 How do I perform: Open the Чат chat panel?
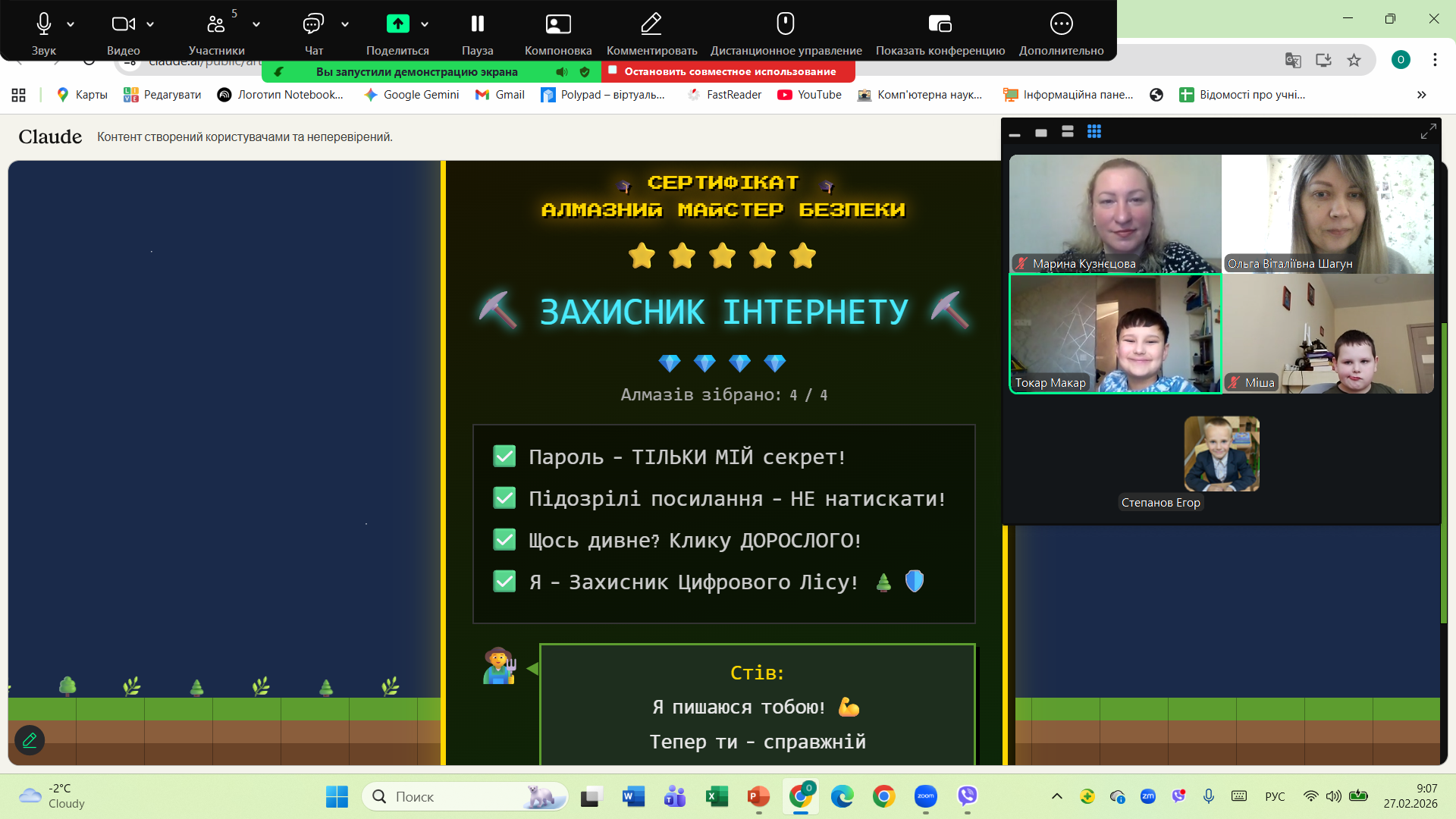313,24
